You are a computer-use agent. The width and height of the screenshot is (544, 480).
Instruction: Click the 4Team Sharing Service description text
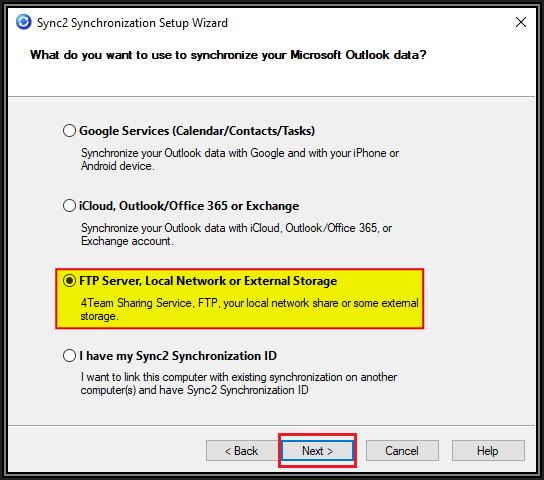point(249,309)
